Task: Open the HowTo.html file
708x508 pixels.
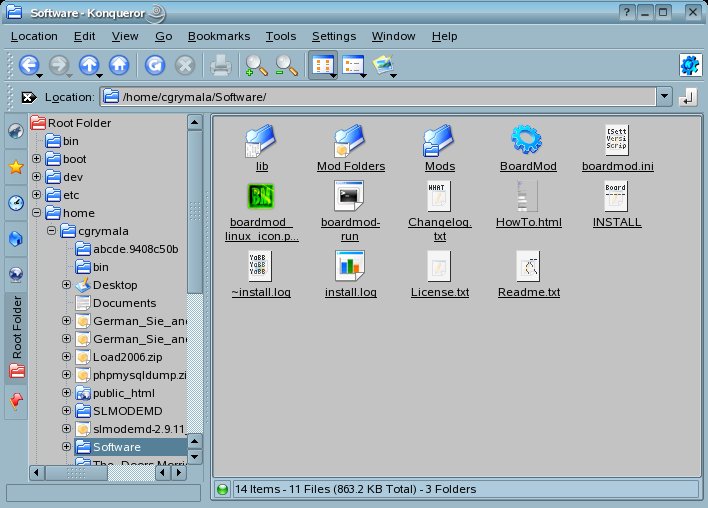Action: tap(528, 204)
